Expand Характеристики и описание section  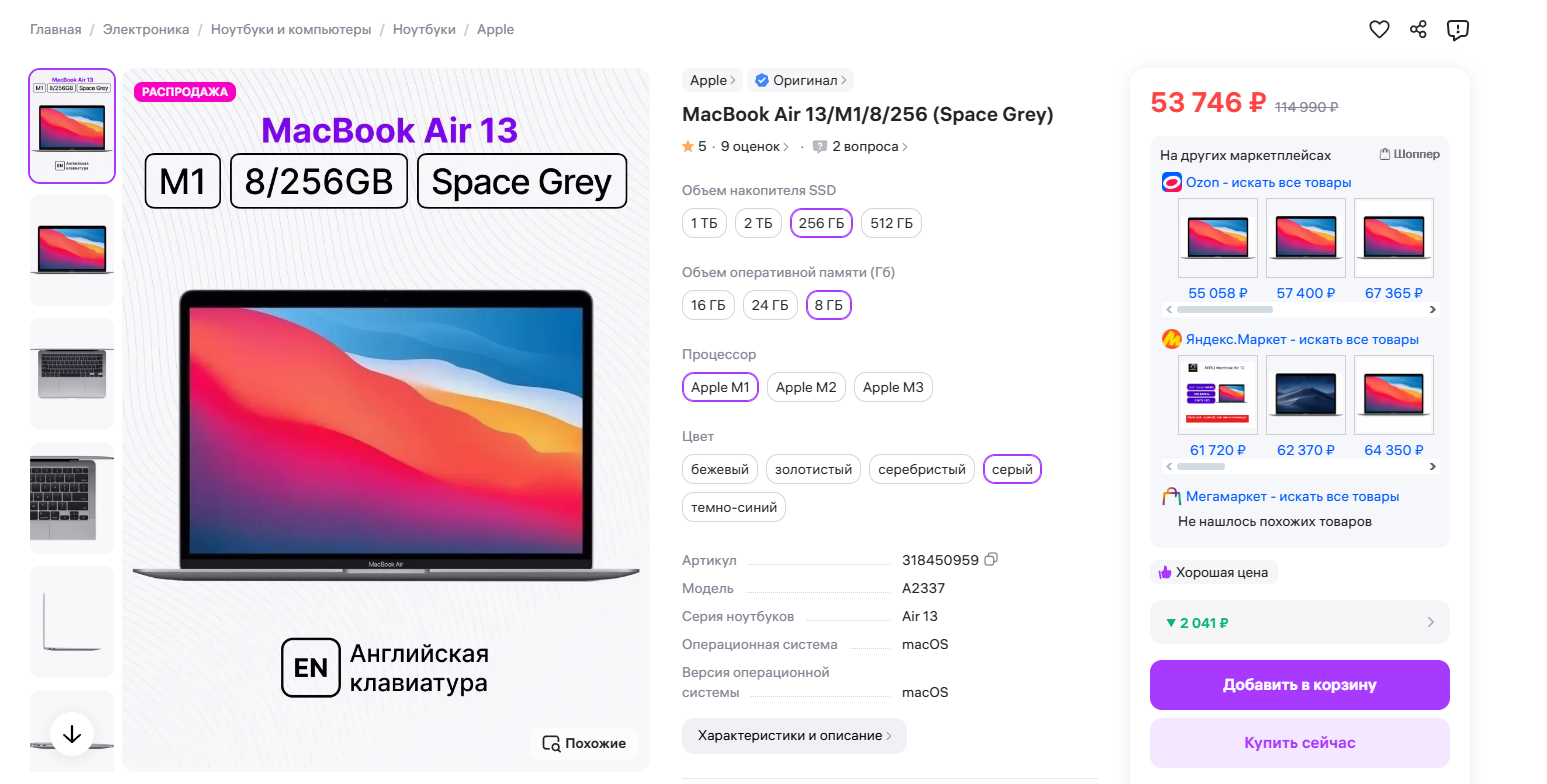pyautogui.click(x=794, y=736)
